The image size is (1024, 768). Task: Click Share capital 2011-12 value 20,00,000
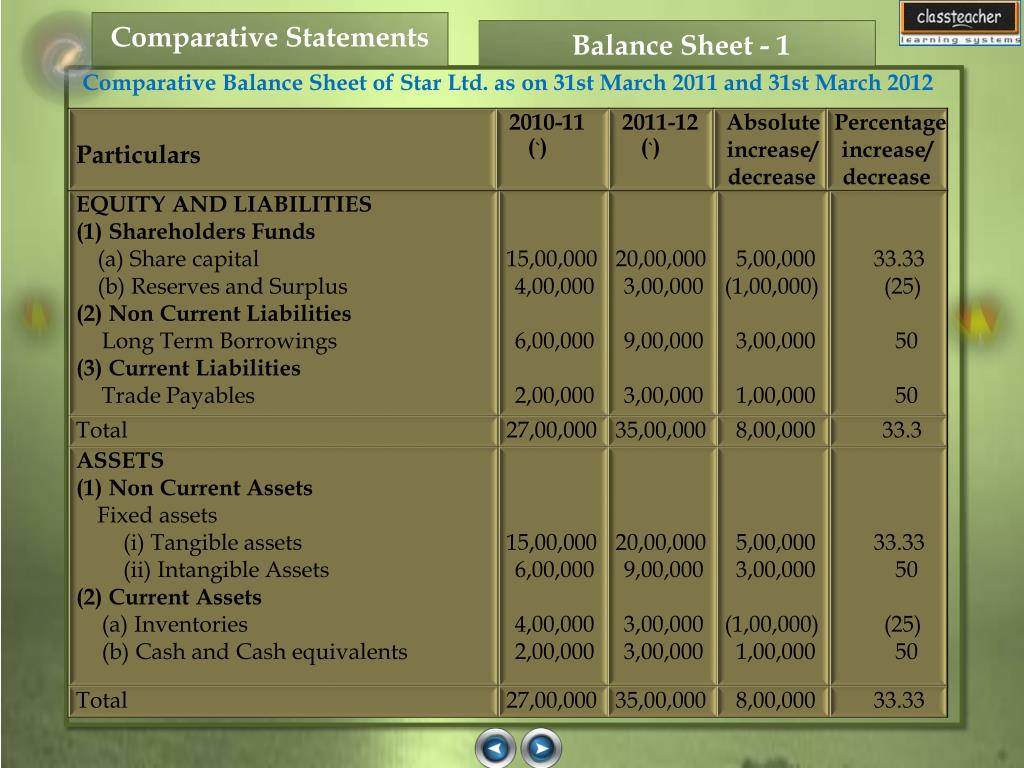click(660, 259)
